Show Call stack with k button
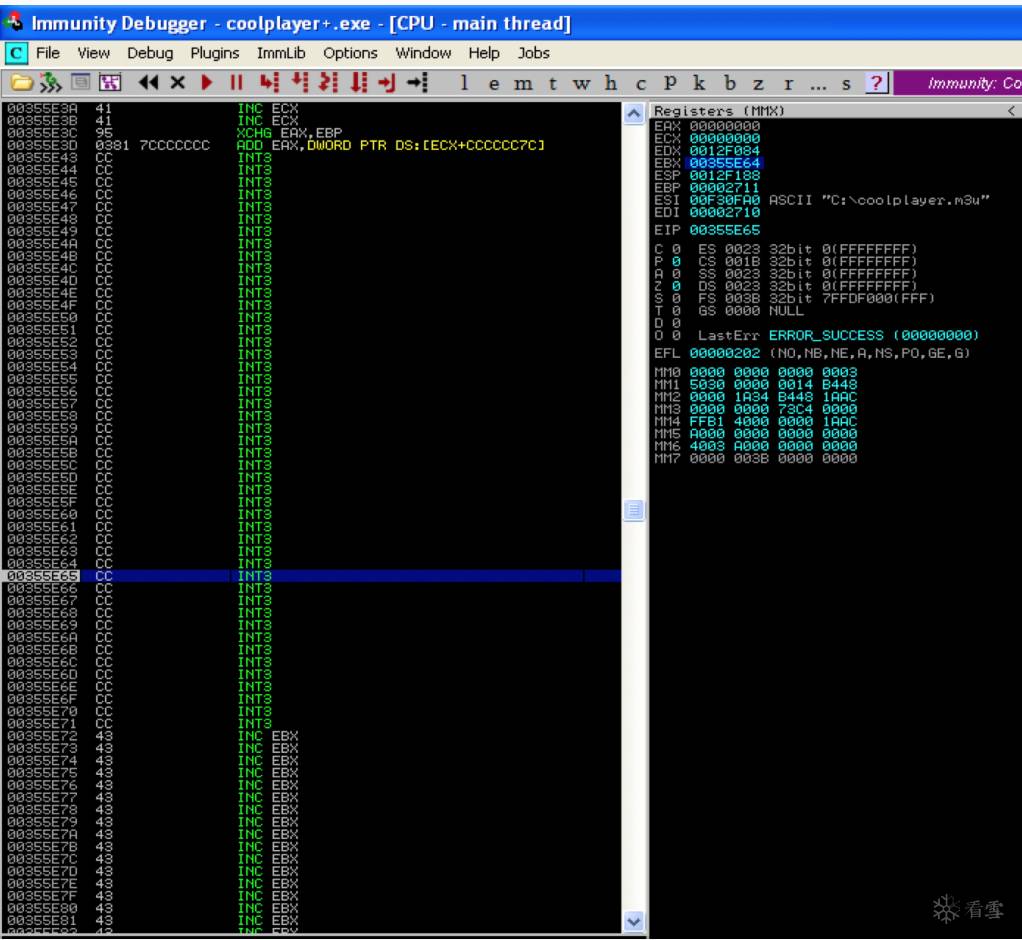This screenshot has width=1022, height=940. click(699, 83)
